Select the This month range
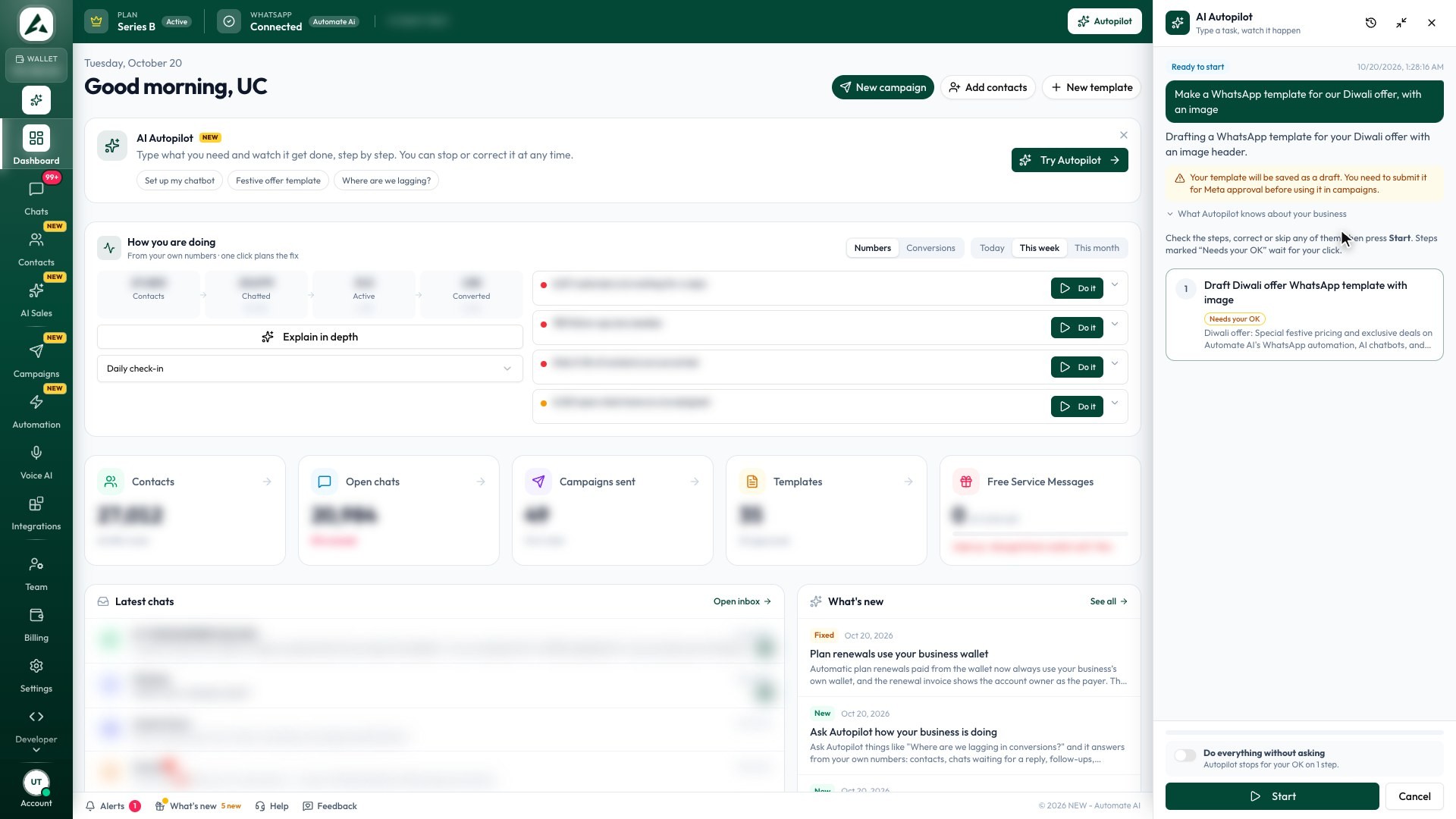 click(x=1097, y=248)
